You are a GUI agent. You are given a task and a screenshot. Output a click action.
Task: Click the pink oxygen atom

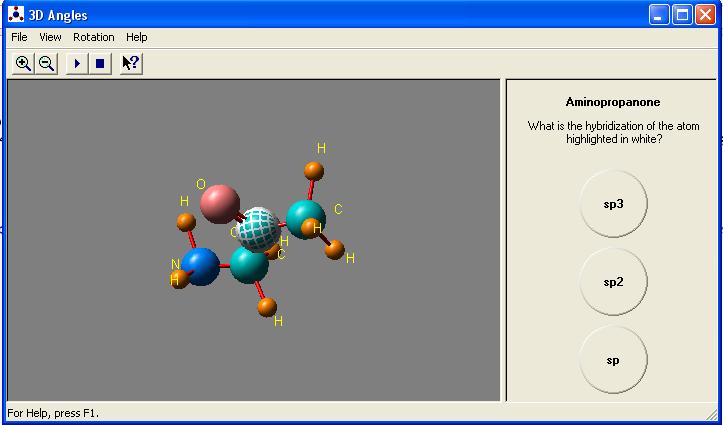(x=219, y=203)
